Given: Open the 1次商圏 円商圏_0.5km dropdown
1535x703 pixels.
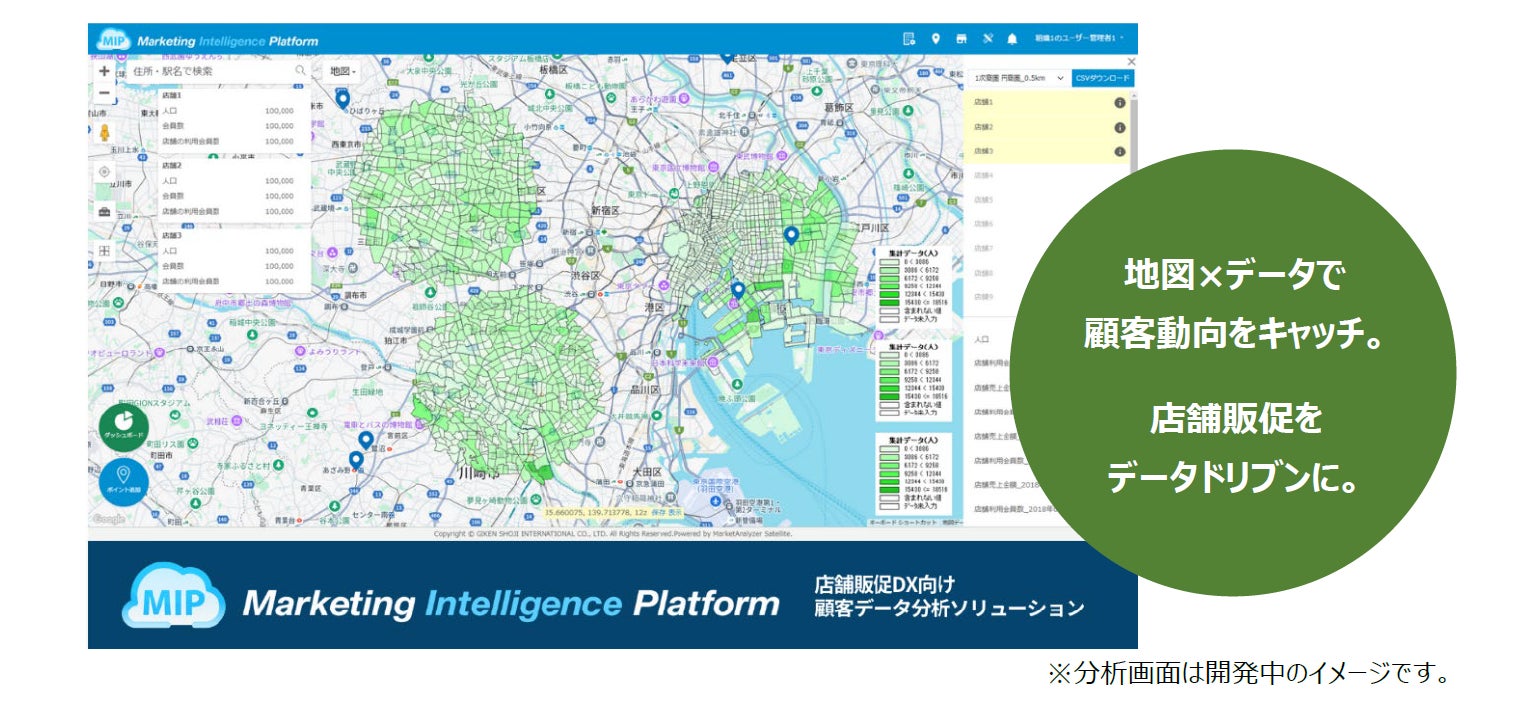Looking at the screenshot, I should tap(1019, 77).
